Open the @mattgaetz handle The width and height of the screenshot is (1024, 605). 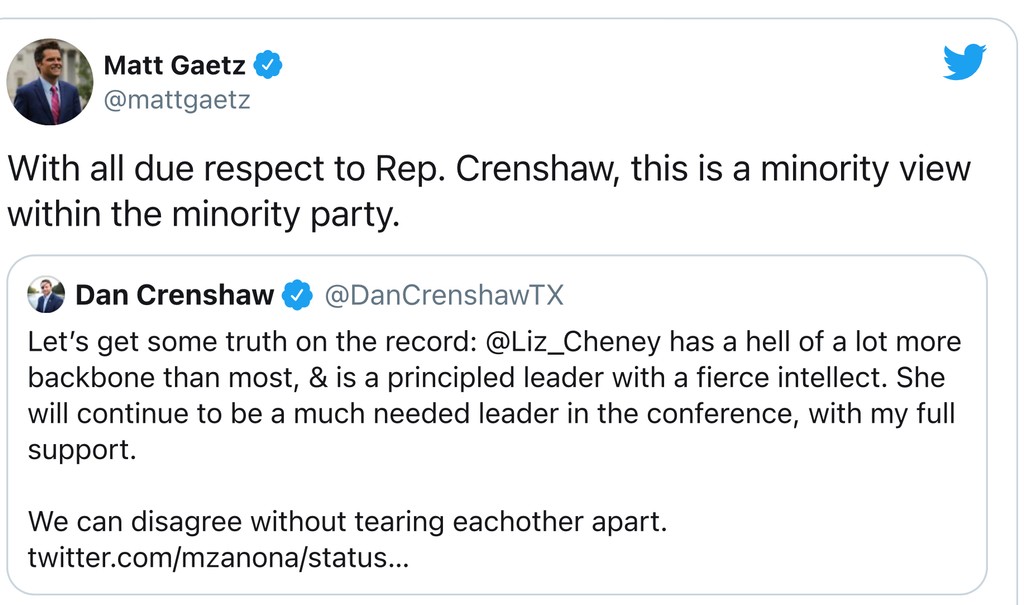point(177,100)
